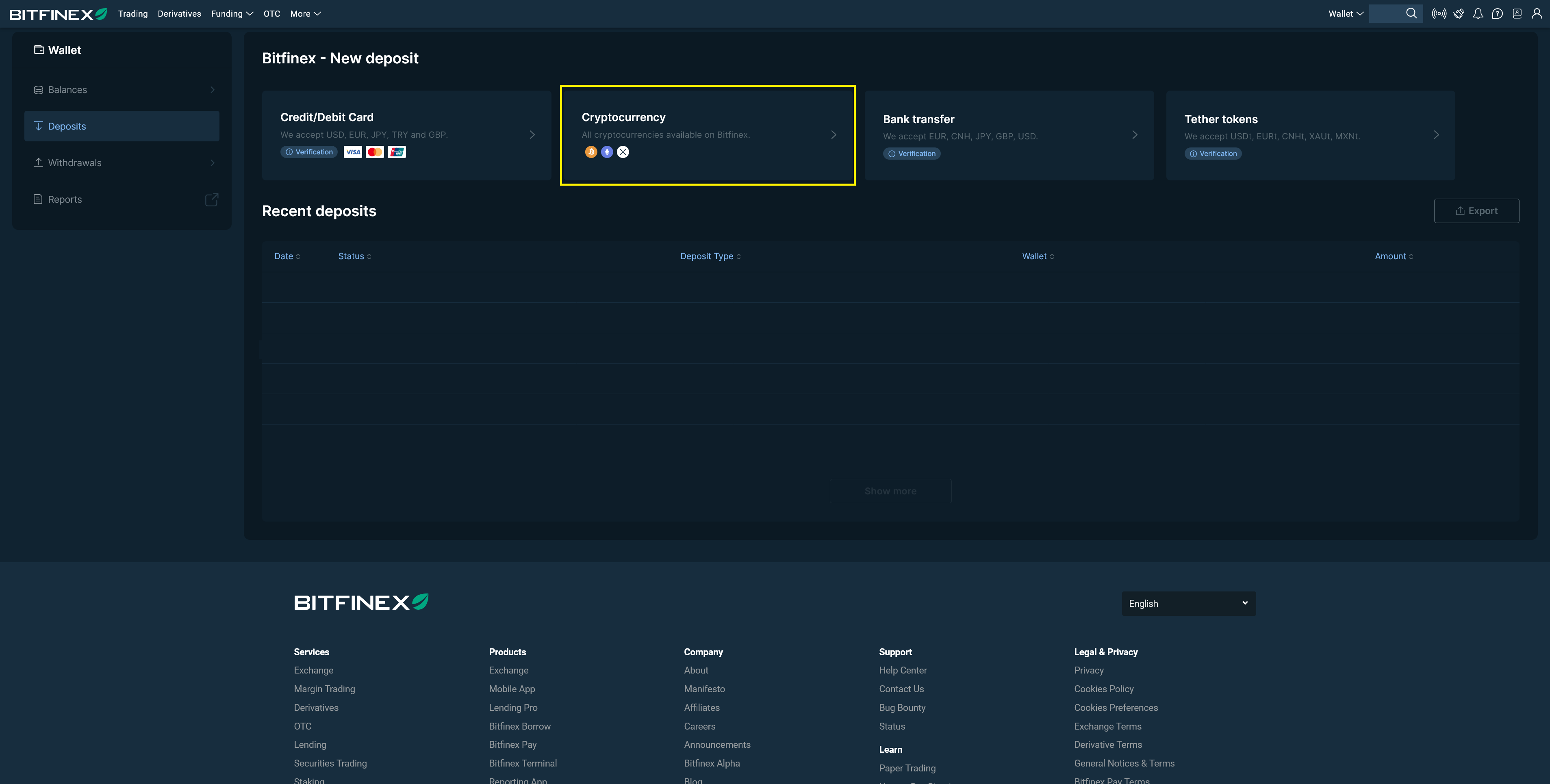Screen dimensions: 1550x784
Task: Click the help question mark icon
Action: 1498,13
